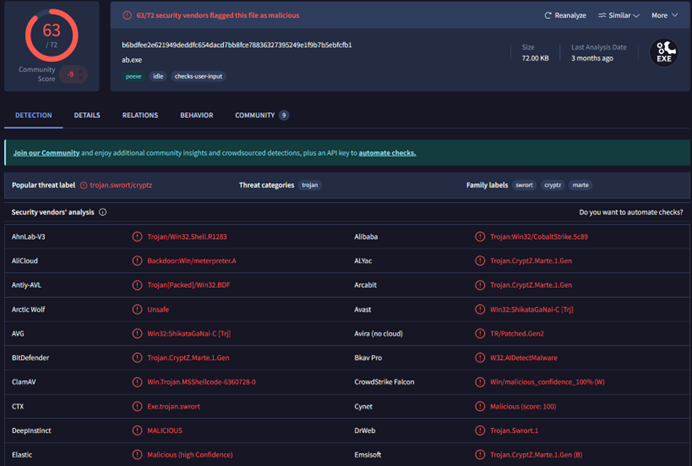Screen dimensions: 692x466
Task: Click the Win.Trojan.MSShellcode-6360728-0 detection
Action: pos(201,382)
